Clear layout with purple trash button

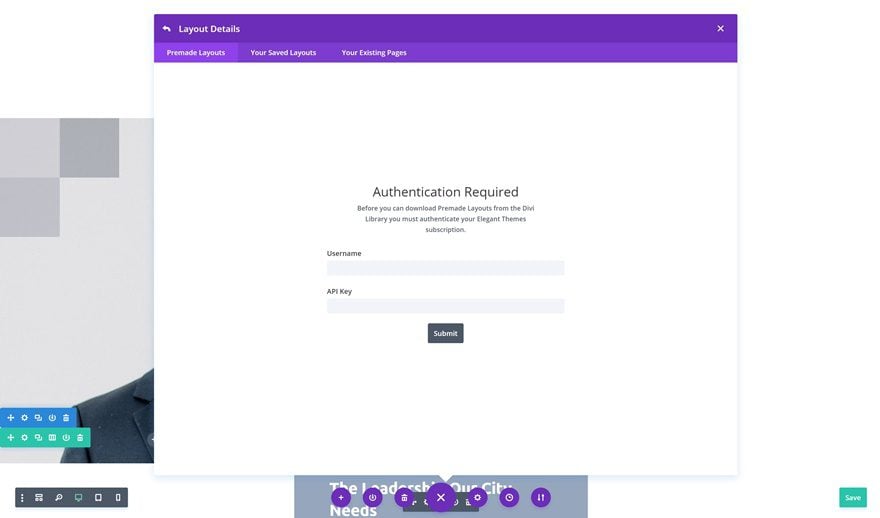click(404, 498)
